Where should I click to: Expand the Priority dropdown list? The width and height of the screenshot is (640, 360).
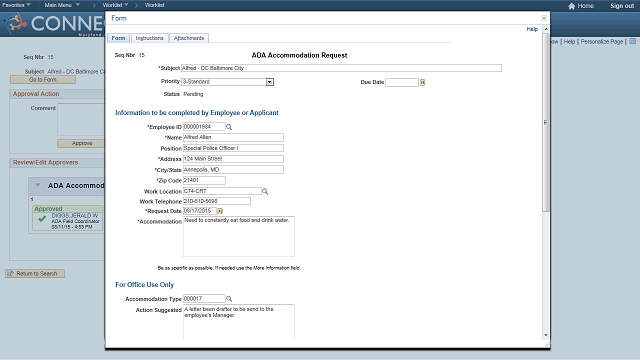pos(270,82)
